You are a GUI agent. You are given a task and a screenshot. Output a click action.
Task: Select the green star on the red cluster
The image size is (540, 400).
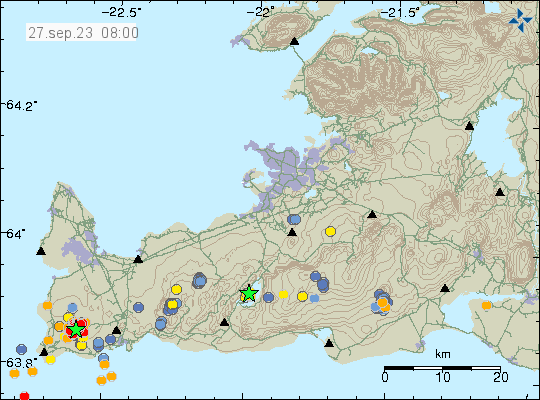75,329
